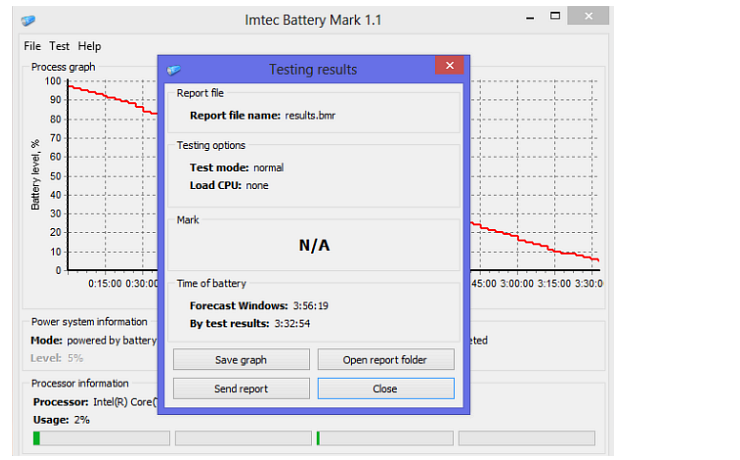Click the first CPU usage bar

[x=101, y=438]
